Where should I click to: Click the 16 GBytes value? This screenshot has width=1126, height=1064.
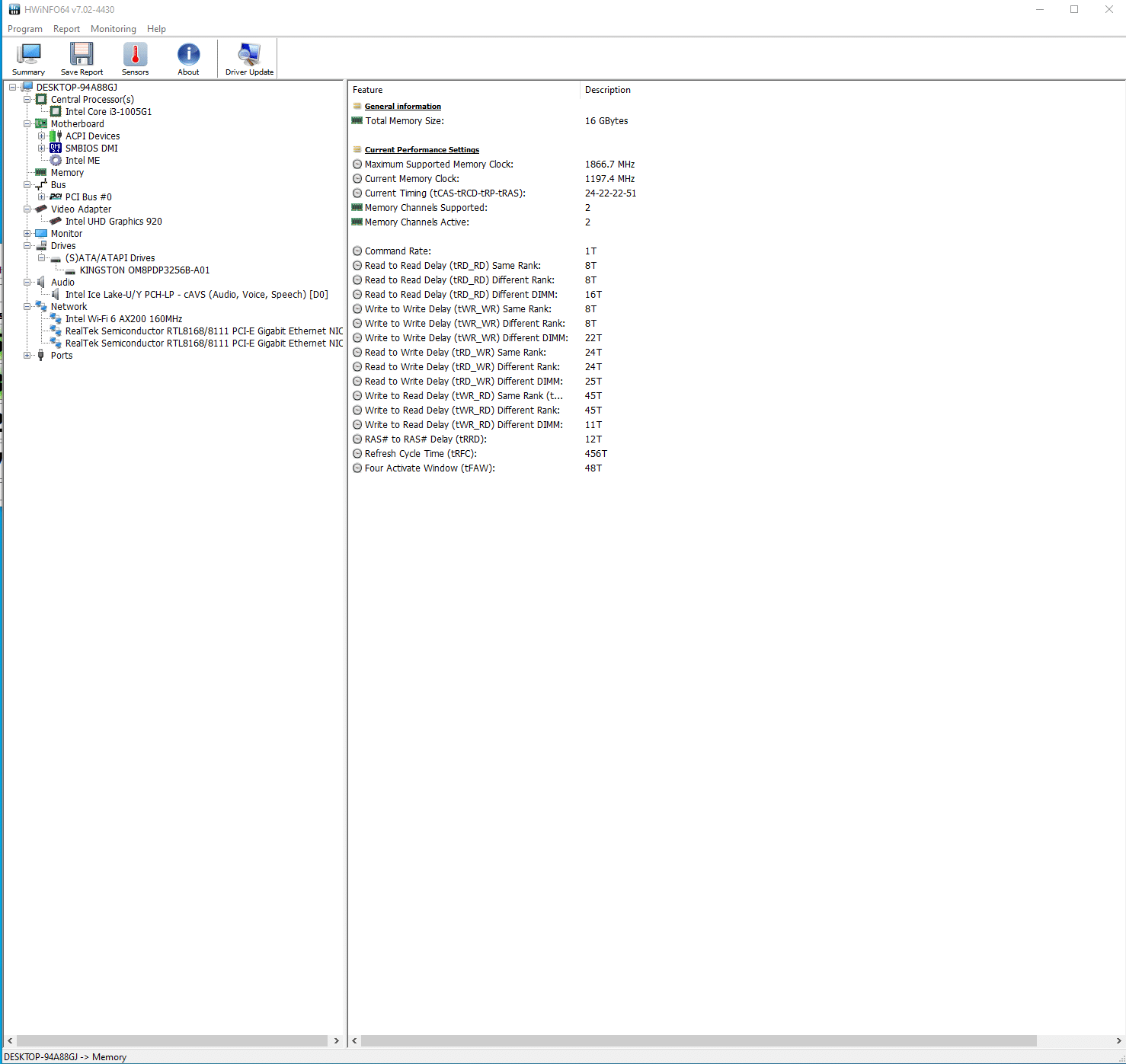tap(606, 120)
